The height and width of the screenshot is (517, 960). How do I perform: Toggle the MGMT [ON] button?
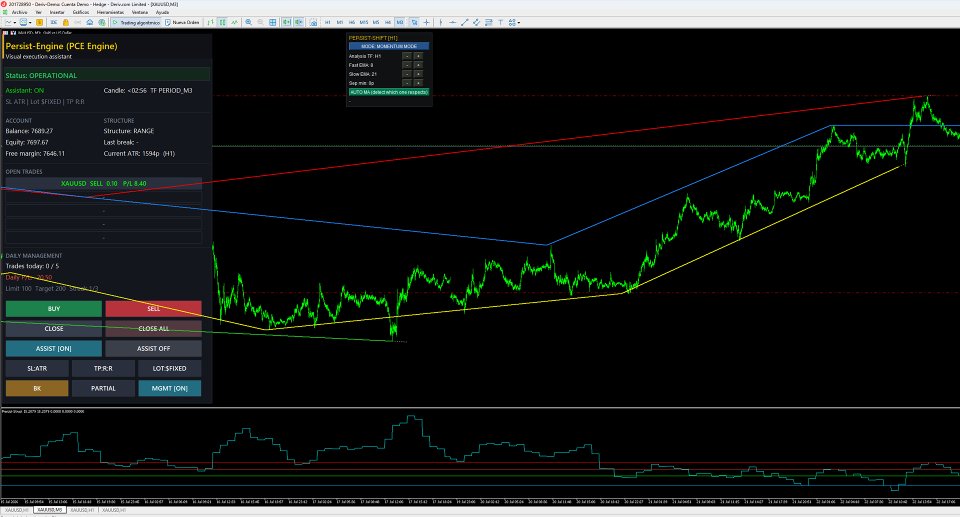(x=170, y=388)
